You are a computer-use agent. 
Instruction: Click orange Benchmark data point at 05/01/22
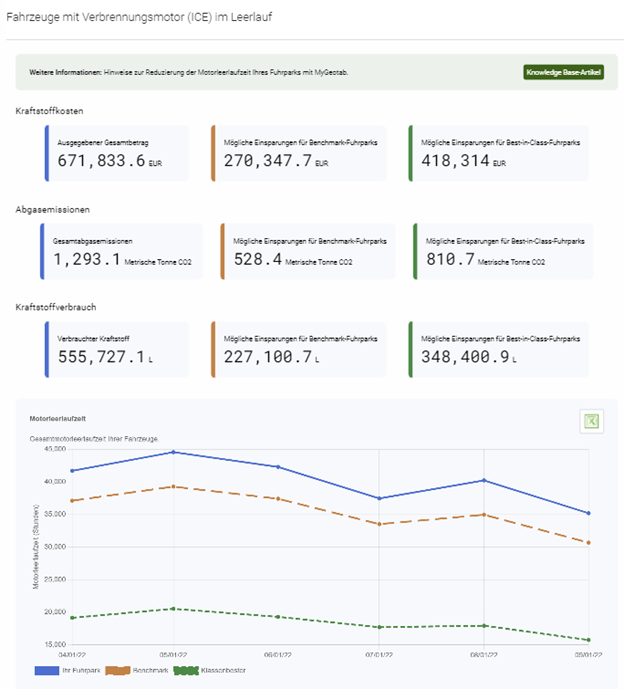174,486
